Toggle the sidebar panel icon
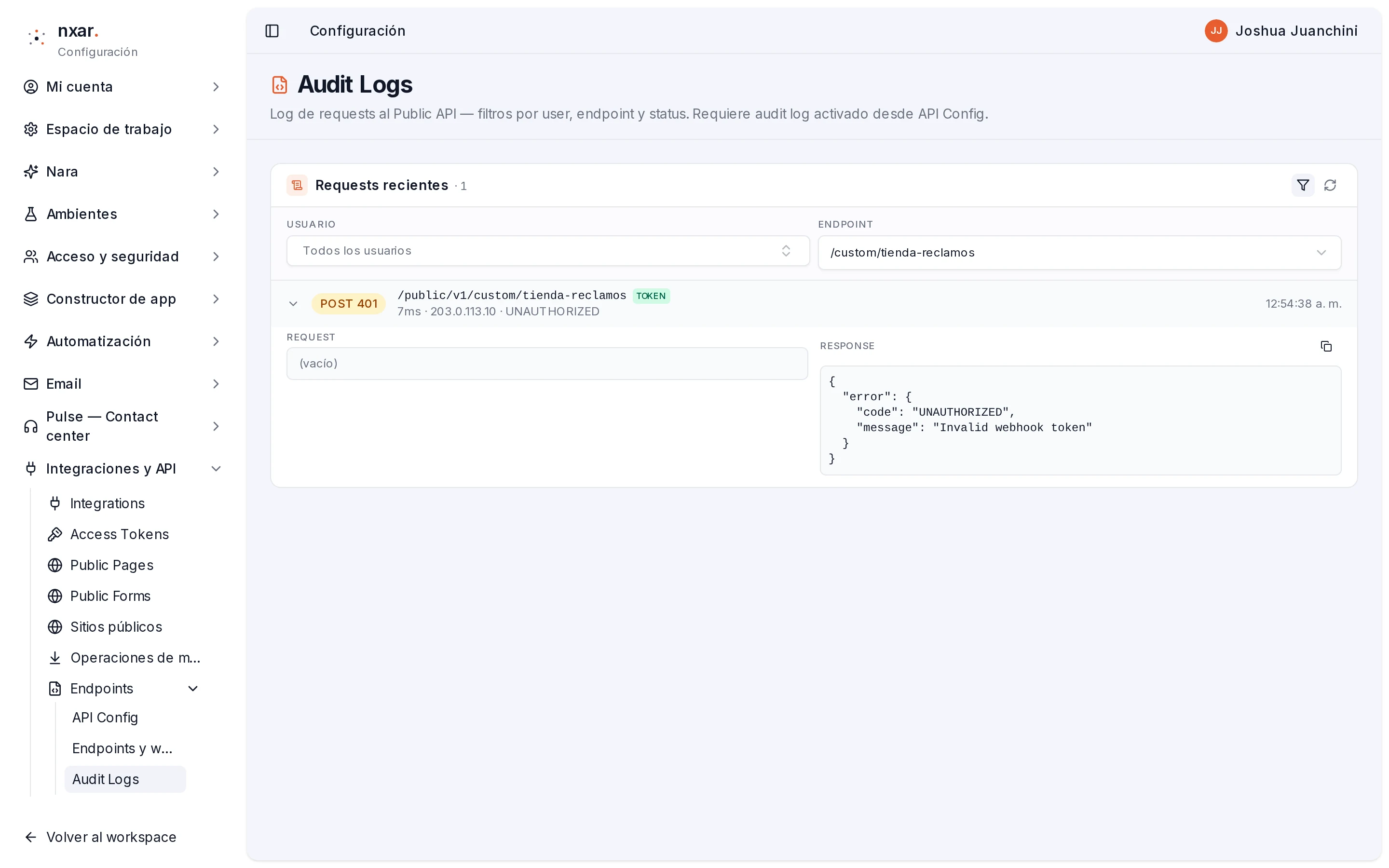This screenshot has width=1389, height=868. pos(272,31)
